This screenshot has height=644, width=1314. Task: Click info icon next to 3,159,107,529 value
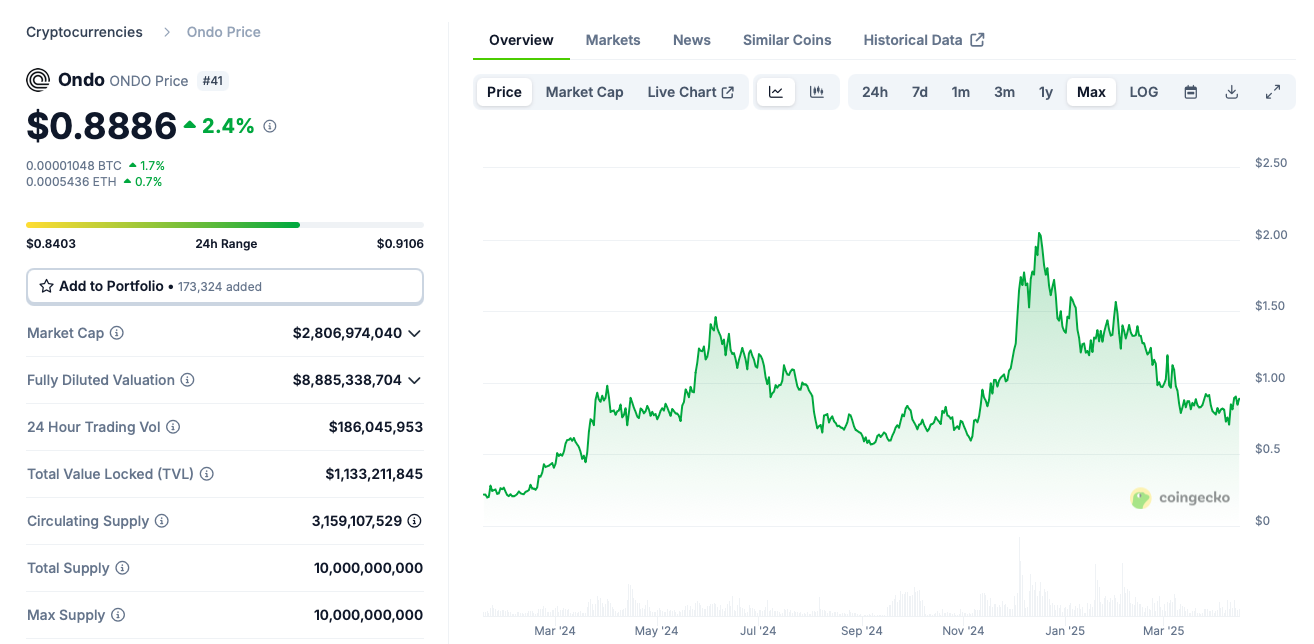point(415,521)
